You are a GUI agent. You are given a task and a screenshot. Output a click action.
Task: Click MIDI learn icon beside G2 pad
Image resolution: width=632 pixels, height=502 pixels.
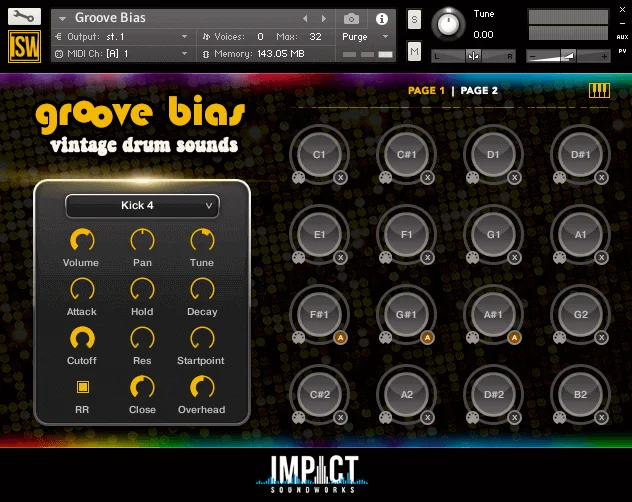coord(559,338)
